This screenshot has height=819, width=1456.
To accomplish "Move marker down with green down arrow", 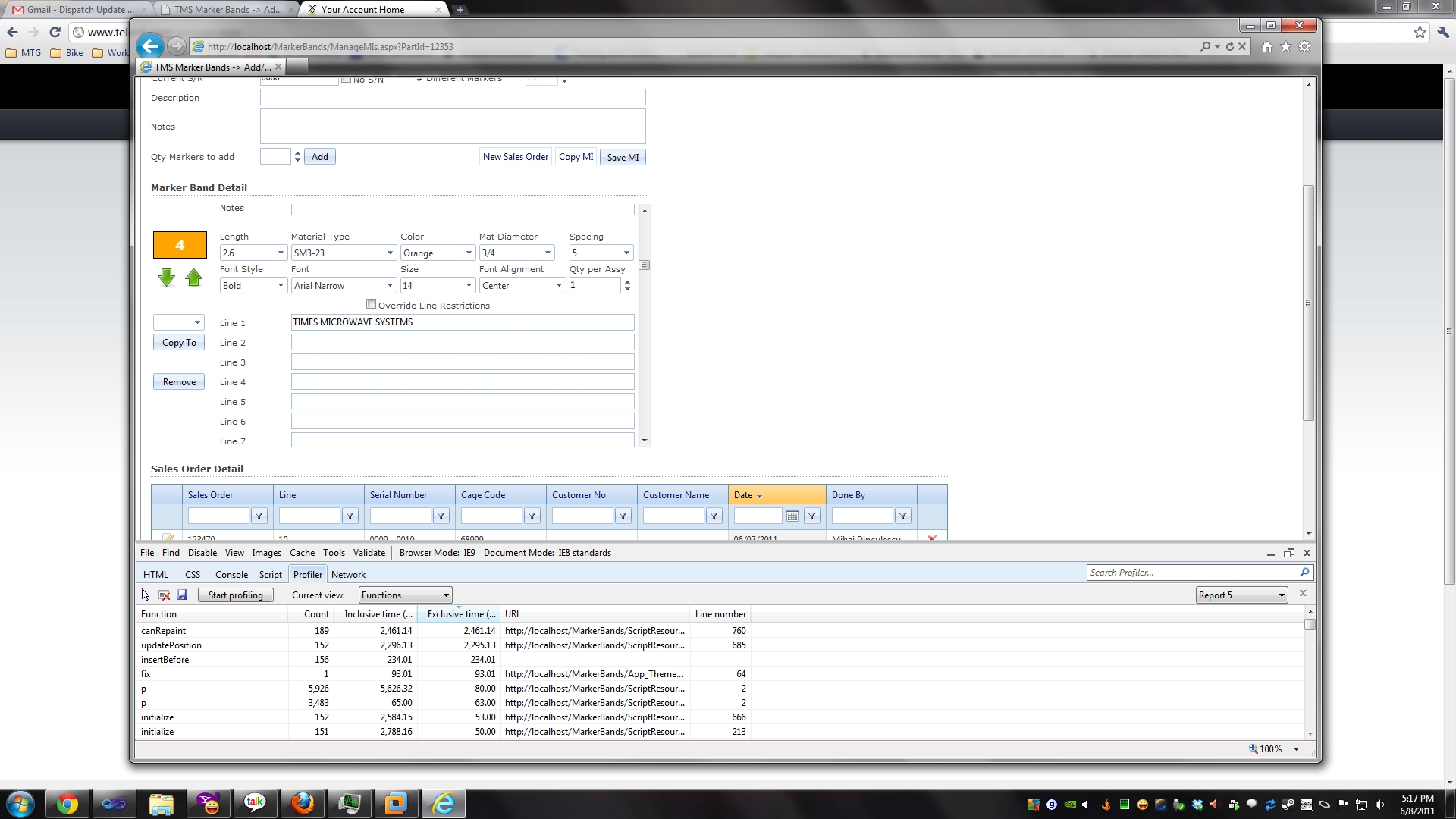I will (166, 278).
